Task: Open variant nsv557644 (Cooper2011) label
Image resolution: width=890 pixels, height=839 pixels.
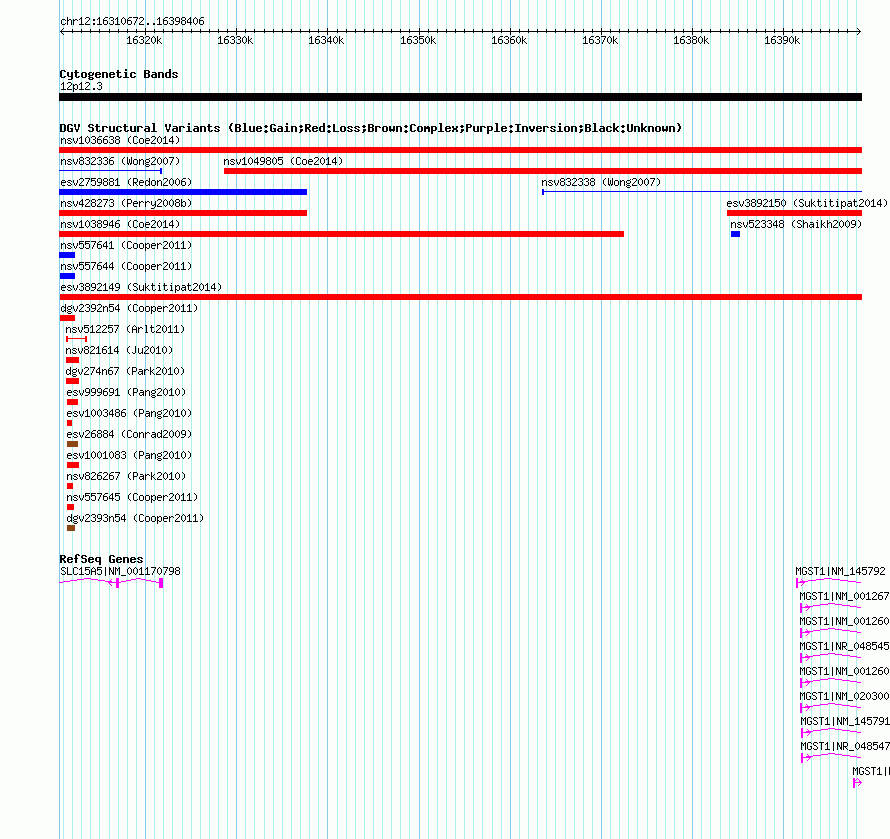Action: pos(126,266)
